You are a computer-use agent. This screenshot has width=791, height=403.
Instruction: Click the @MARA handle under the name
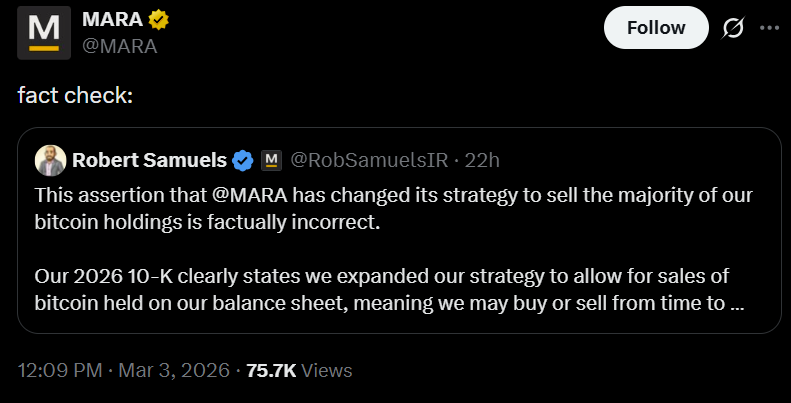point(119,45)
